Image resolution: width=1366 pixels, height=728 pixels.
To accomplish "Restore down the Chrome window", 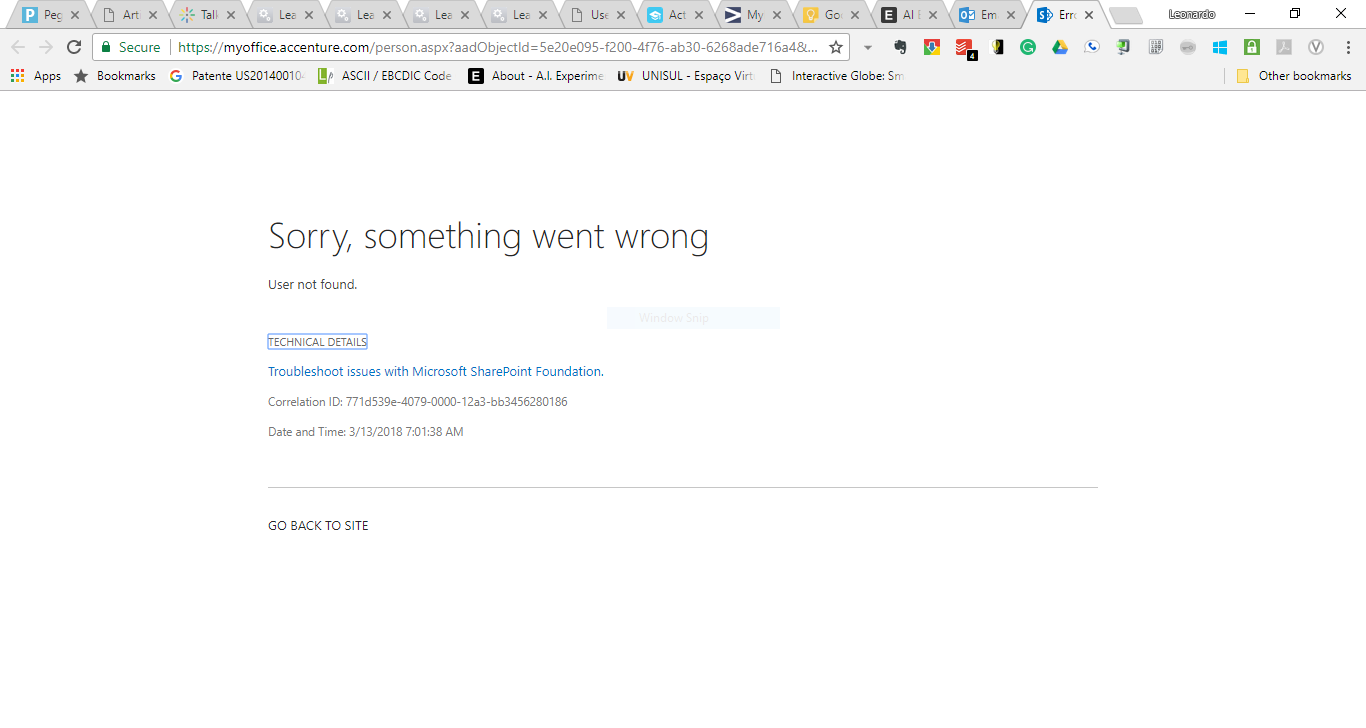I will (x=1295, y=14).
